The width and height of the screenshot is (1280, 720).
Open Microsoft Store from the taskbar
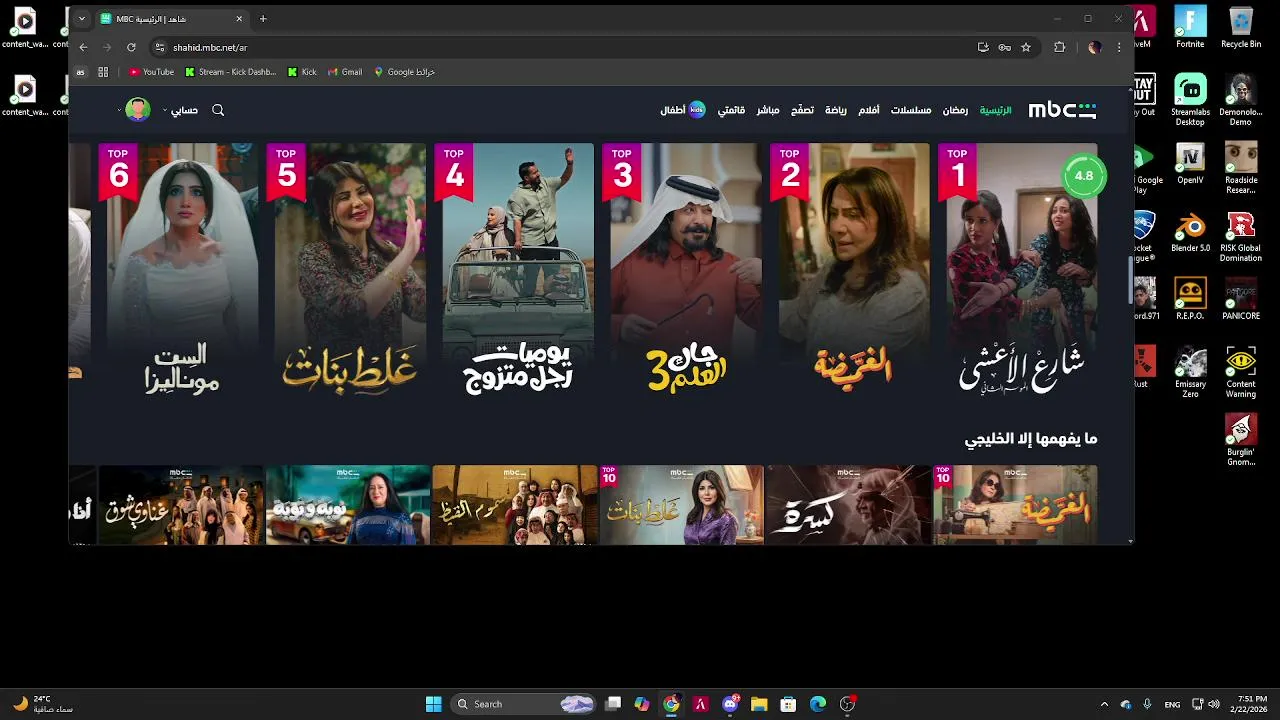coord(788,704)
